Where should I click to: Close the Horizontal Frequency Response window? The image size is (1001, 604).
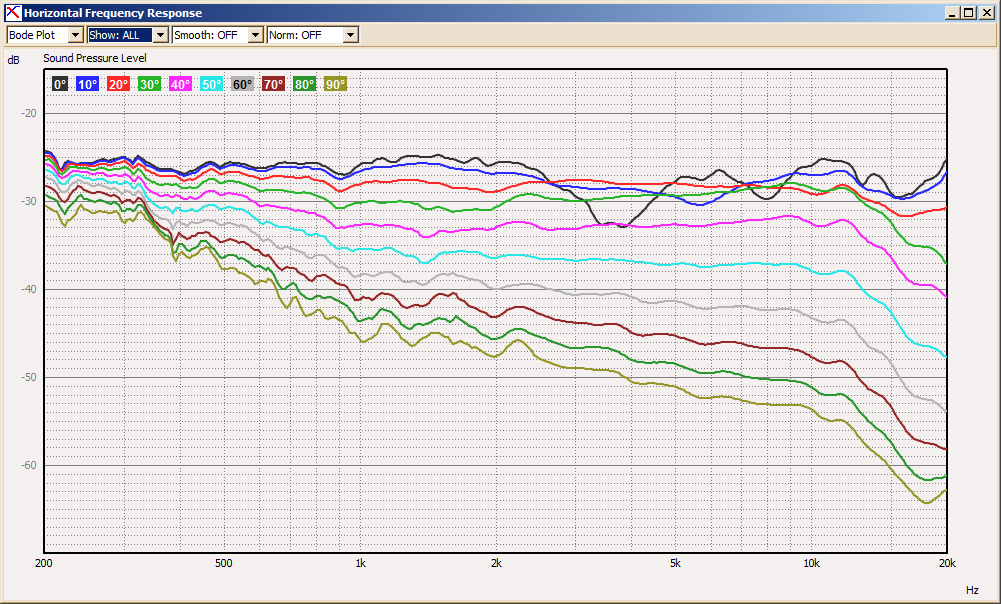[x=987, y=13]
